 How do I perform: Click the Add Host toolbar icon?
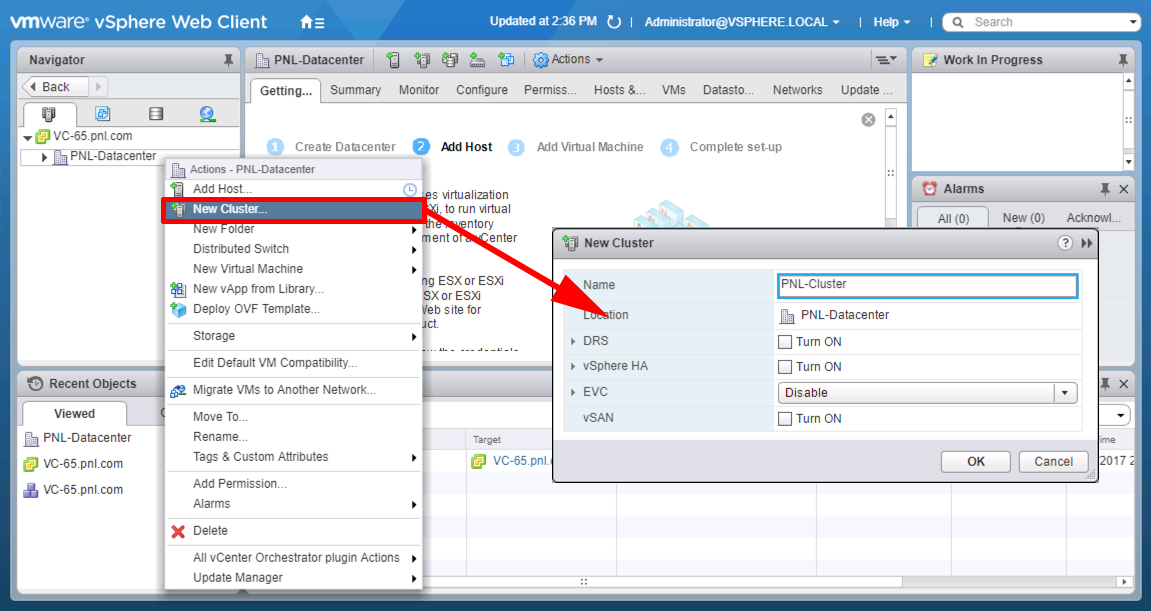click(393, 60)
